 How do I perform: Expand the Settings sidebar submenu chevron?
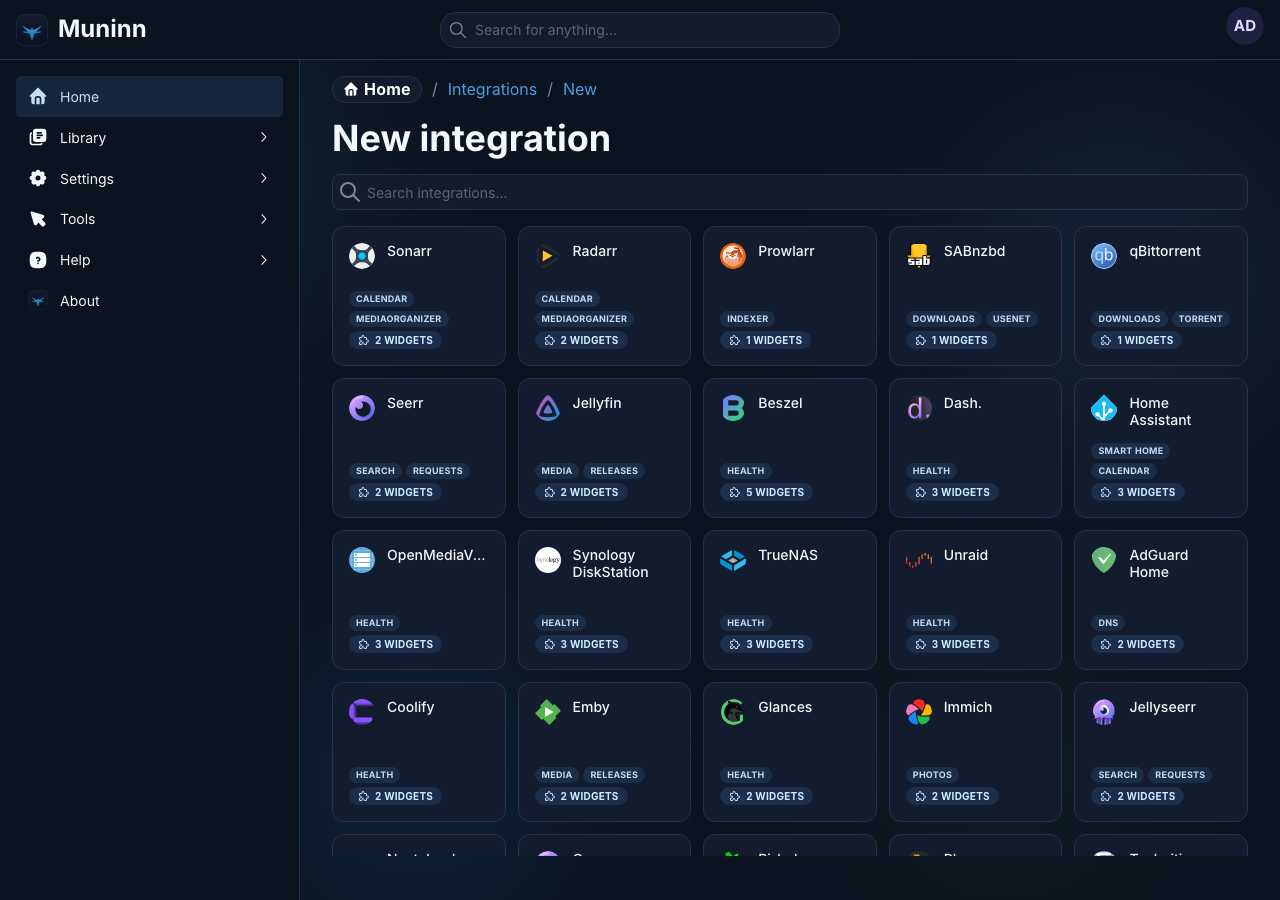(x=264, y=178)
